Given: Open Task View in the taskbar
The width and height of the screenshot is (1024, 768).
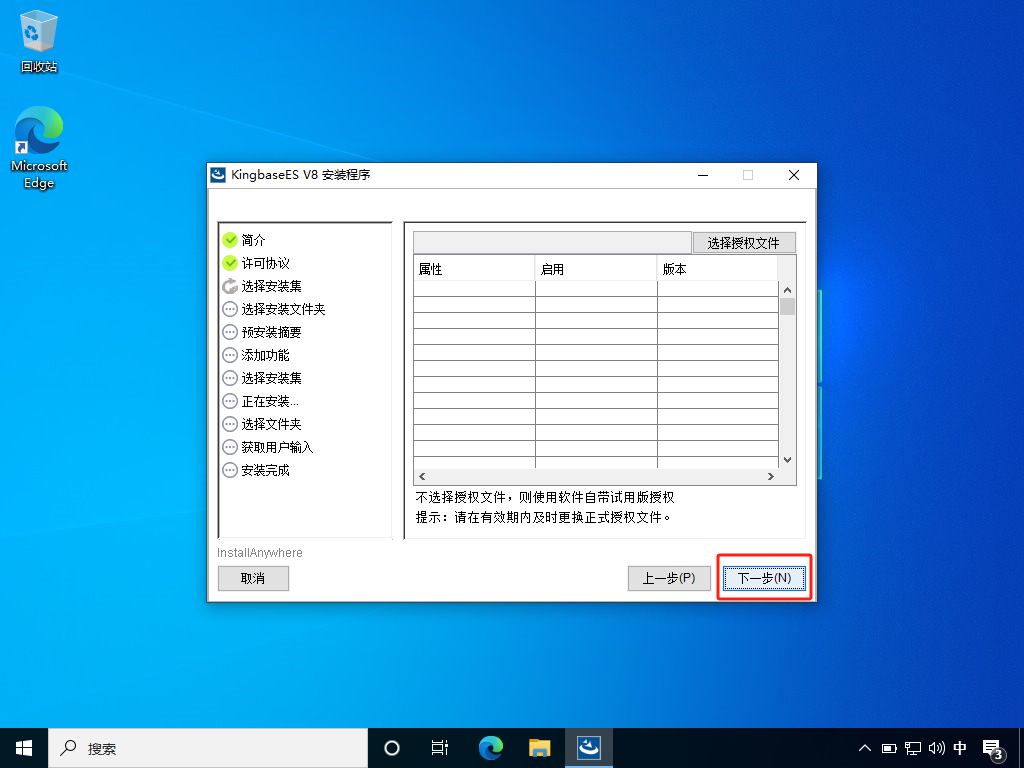Looking at the screenshot, I should coord(439,748).
